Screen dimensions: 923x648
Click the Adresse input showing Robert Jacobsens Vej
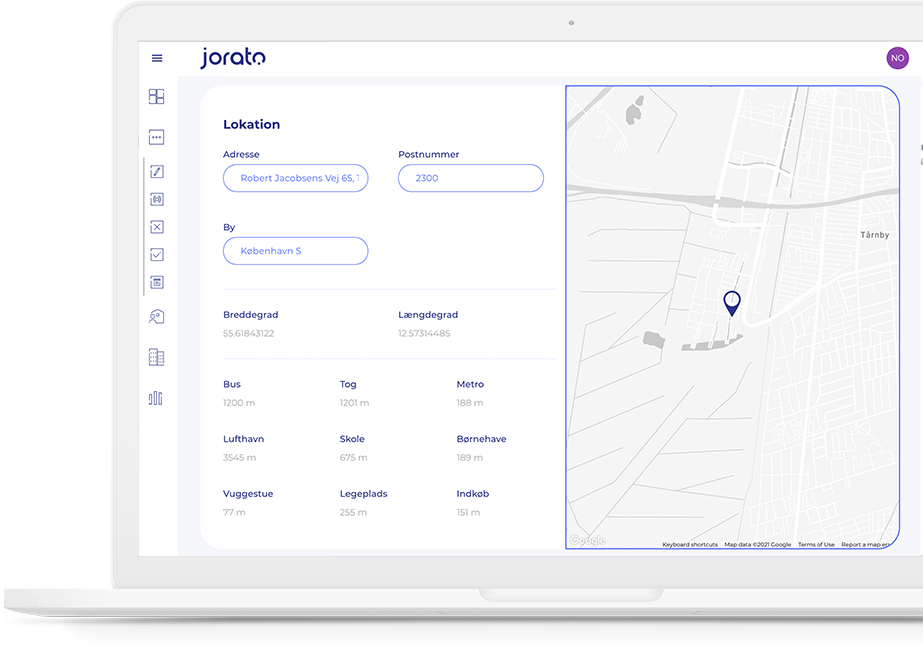[x=295, y=178]
